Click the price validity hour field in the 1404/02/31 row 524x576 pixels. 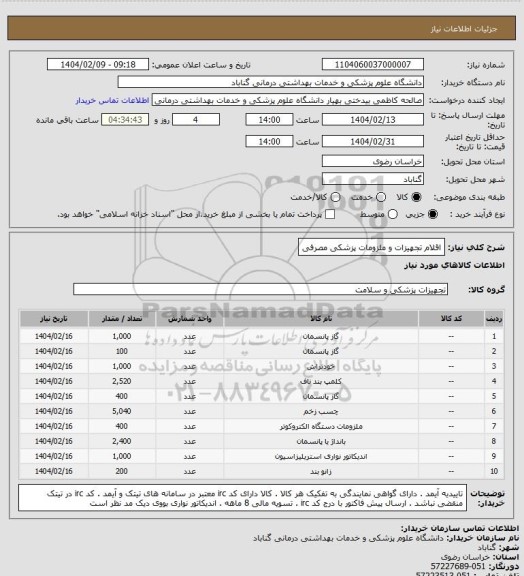point(269,141)
